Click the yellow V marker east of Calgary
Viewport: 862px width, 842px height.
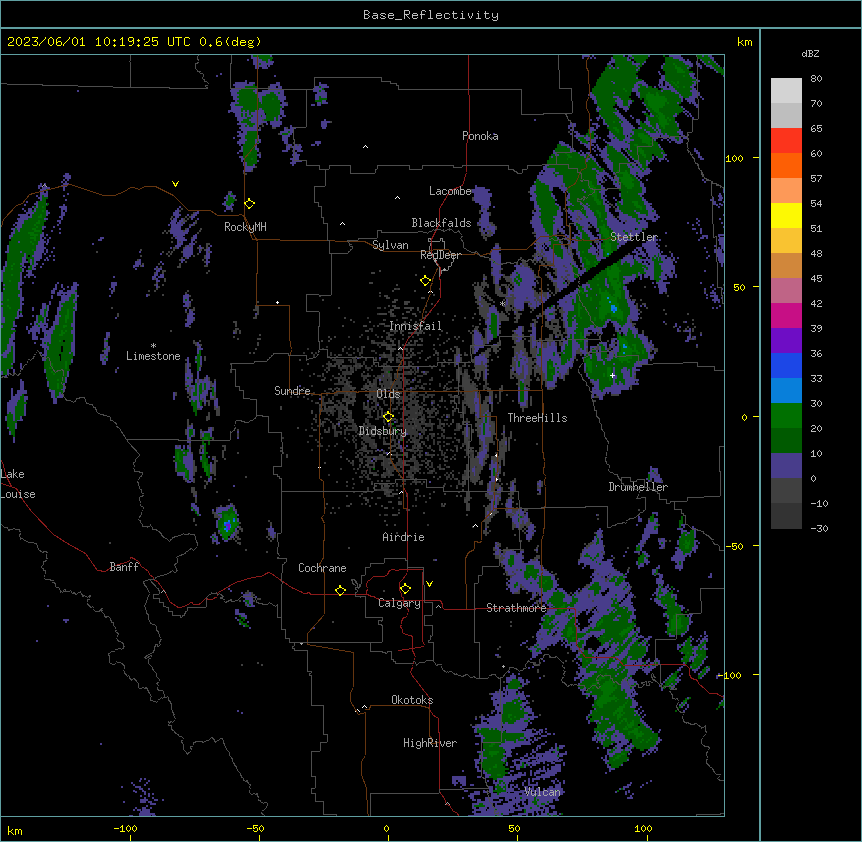429,584
